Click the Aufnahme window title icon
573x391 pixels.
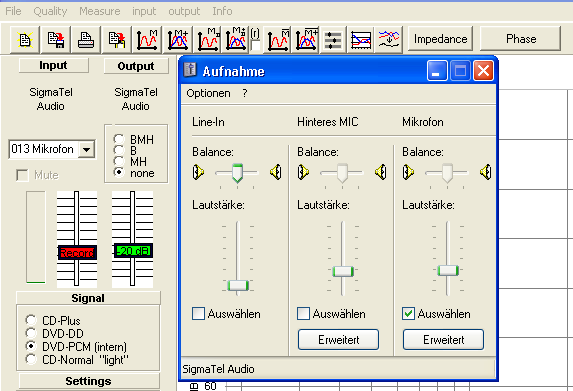pos(190,69)
